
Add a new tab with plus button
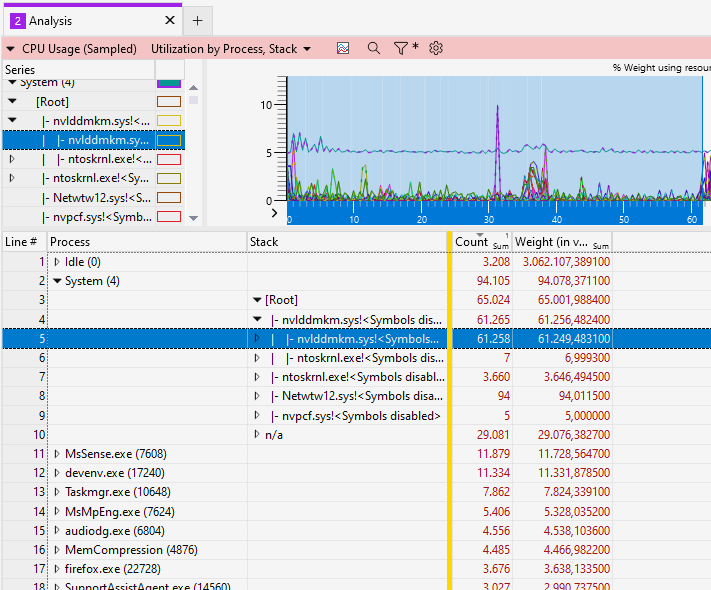click(x=198, y=20)
